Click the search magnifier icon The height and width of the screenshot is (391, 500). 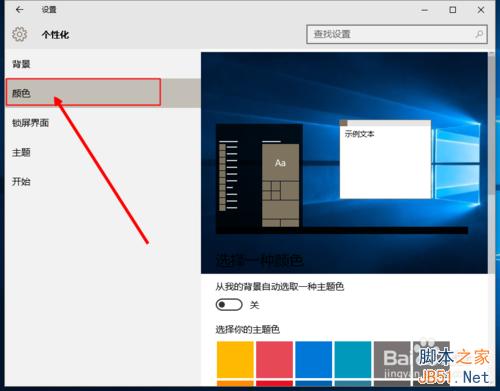(479, 34)
